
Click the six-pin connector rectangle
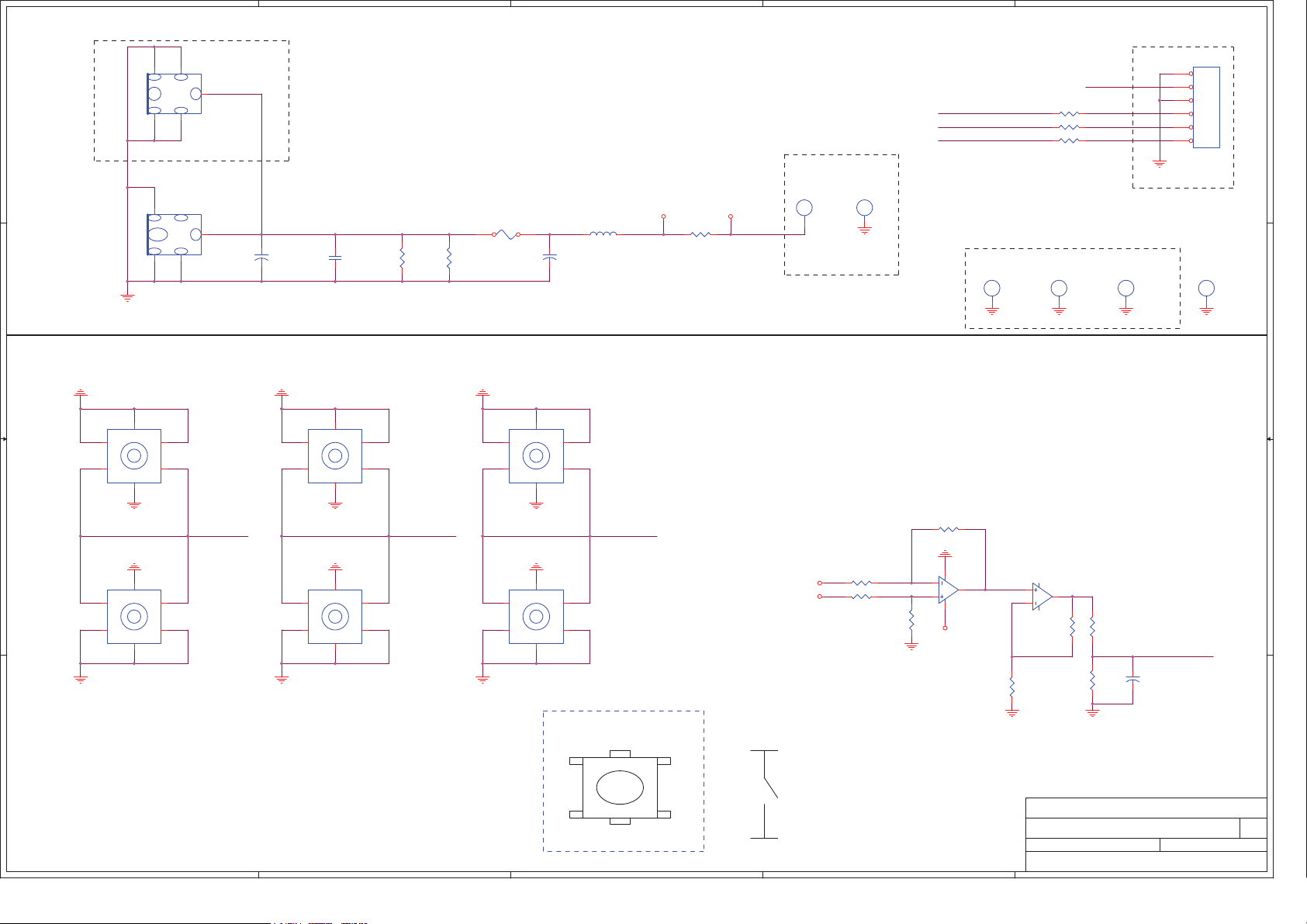pyautogui.click(x=1206, y=107)
